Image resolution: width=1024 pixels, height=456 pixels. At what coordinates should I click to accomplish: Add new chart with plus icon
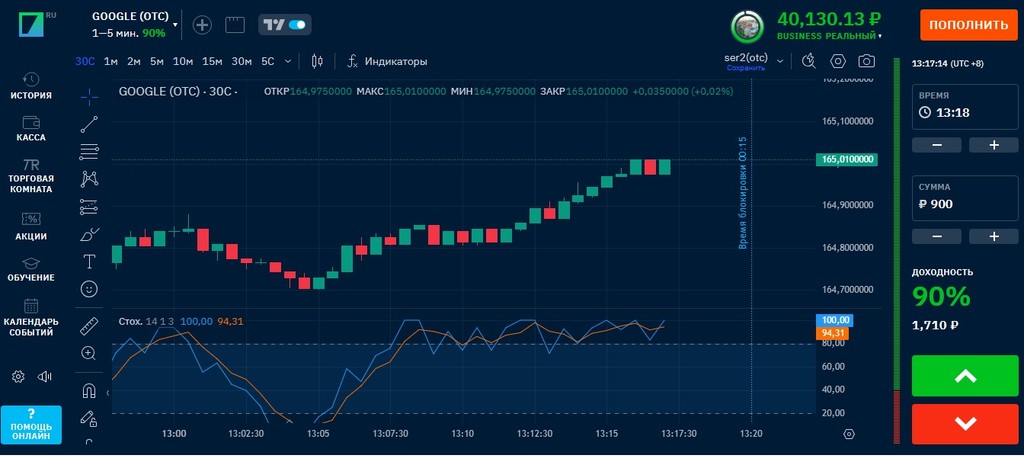coord(202,25)
